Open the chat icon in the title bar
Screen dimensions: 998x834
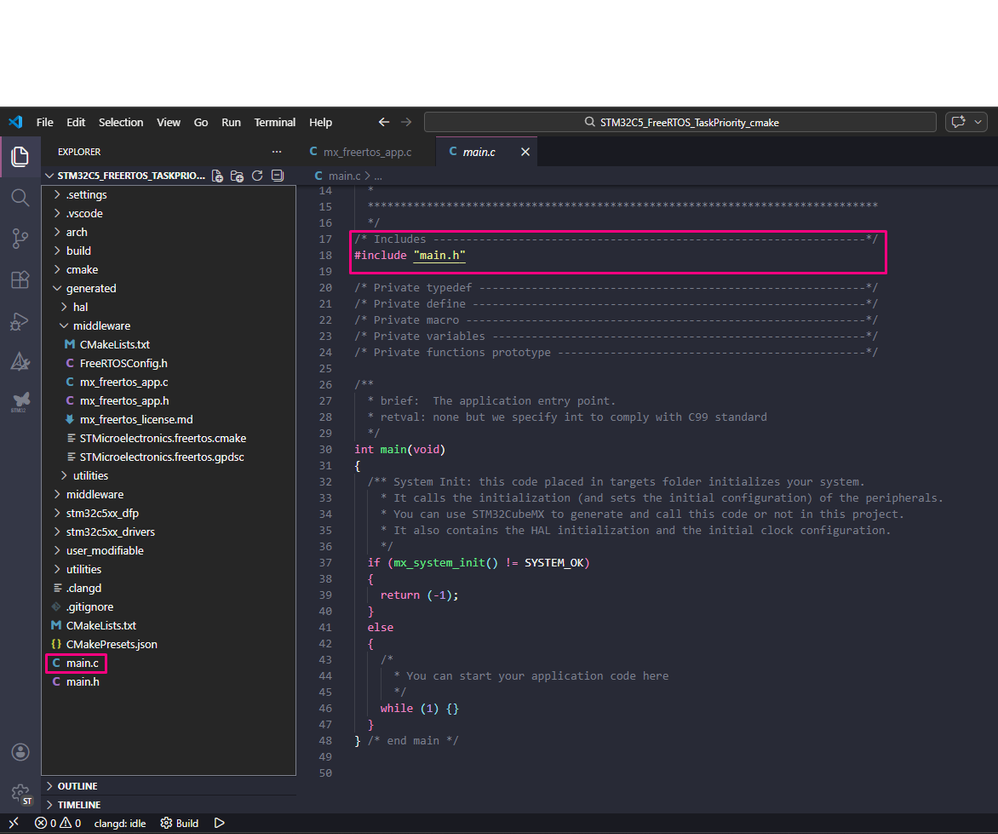(958, 122)
